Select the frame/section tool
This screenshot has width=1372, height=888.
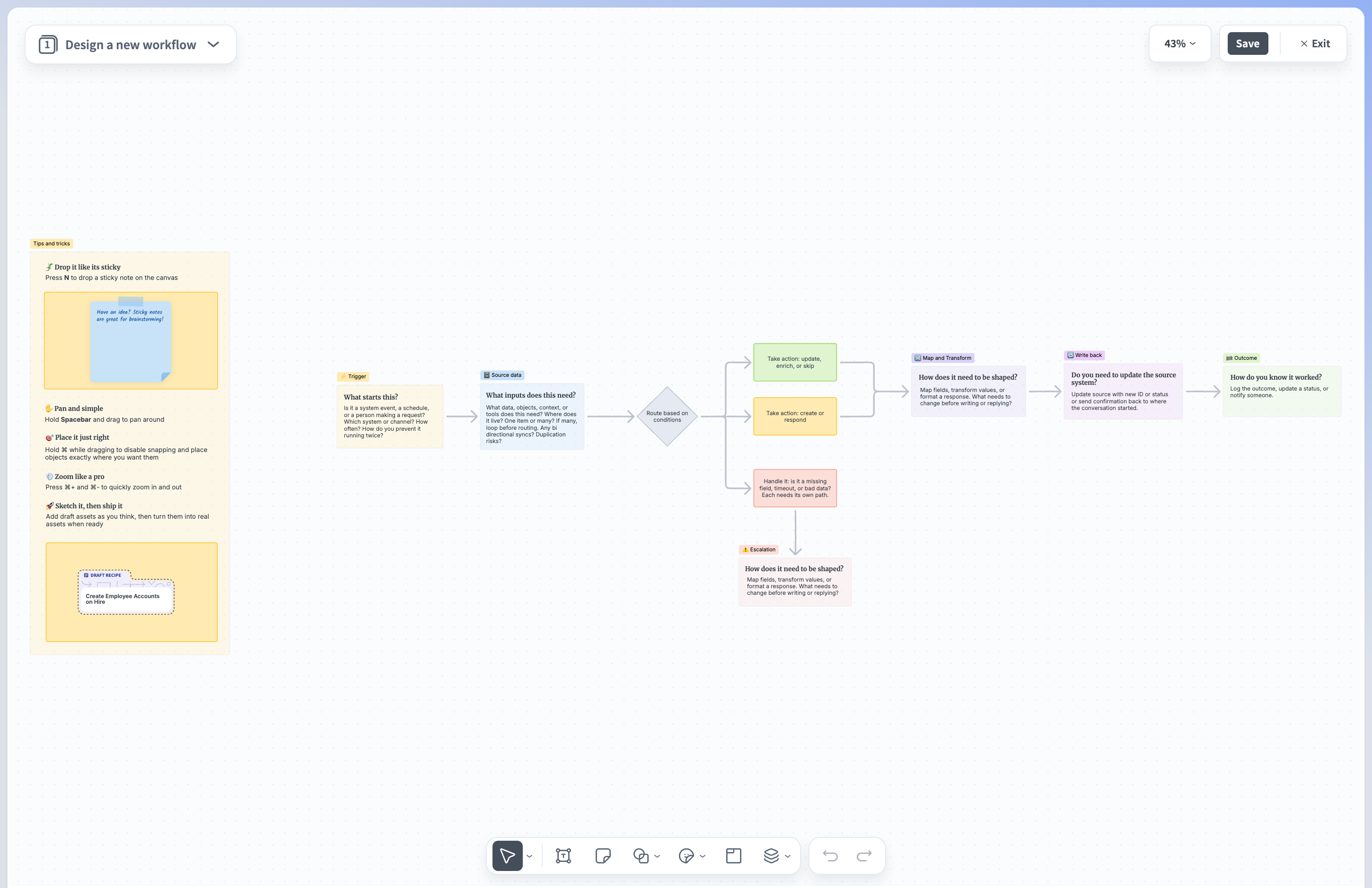(x=733, y=856)
